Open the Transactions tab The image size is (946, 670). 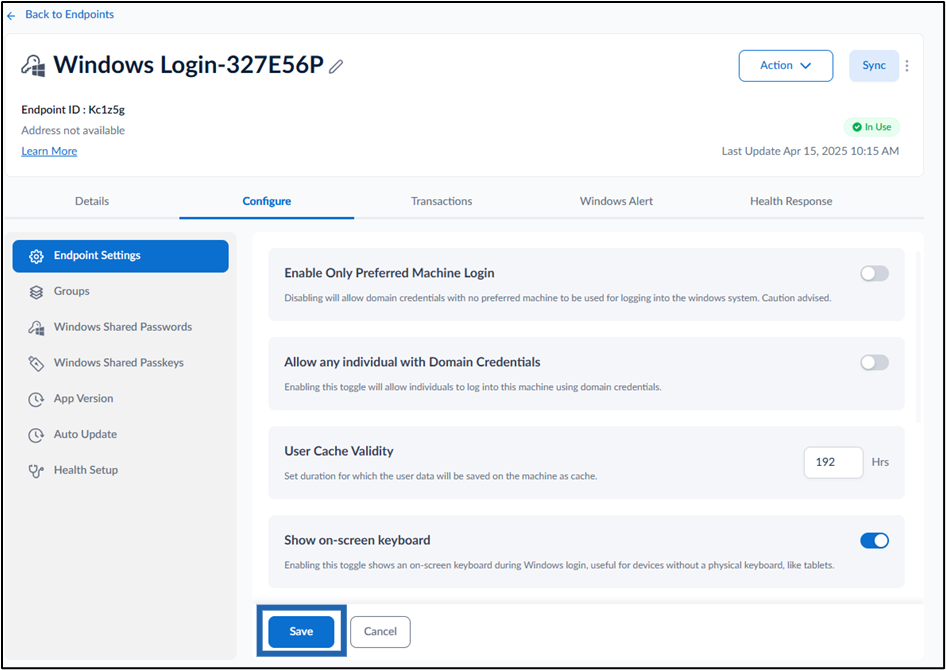[x=442, y=201]
